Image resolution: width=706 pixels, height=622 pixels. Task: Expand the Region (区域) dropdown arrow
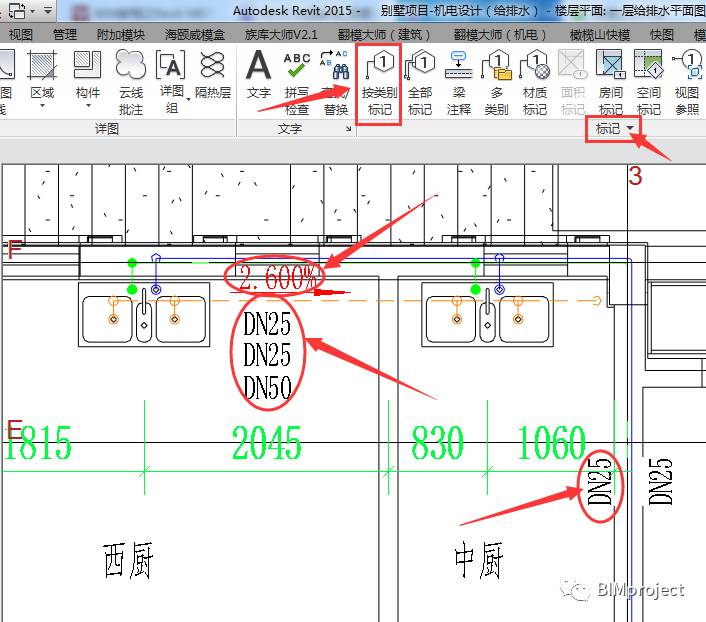tap(42, 106)
